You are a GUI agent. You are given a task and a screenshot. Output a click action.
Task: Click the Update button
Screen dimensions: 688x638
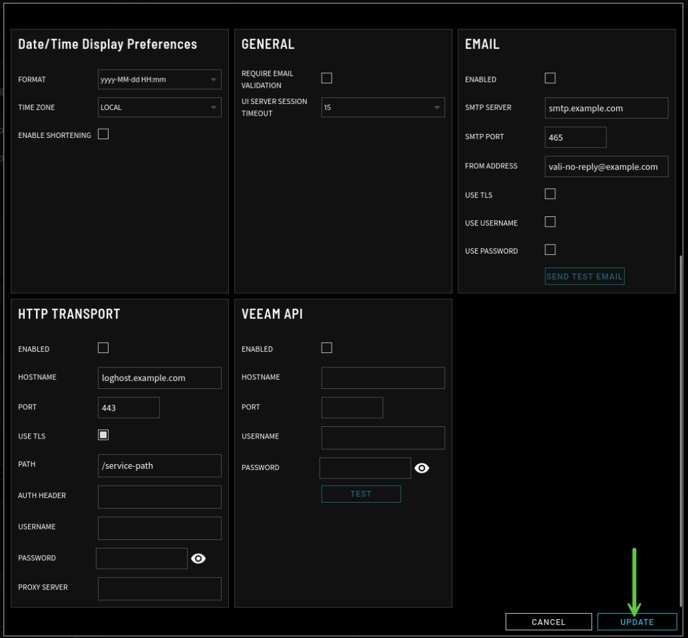pos(637,622)
